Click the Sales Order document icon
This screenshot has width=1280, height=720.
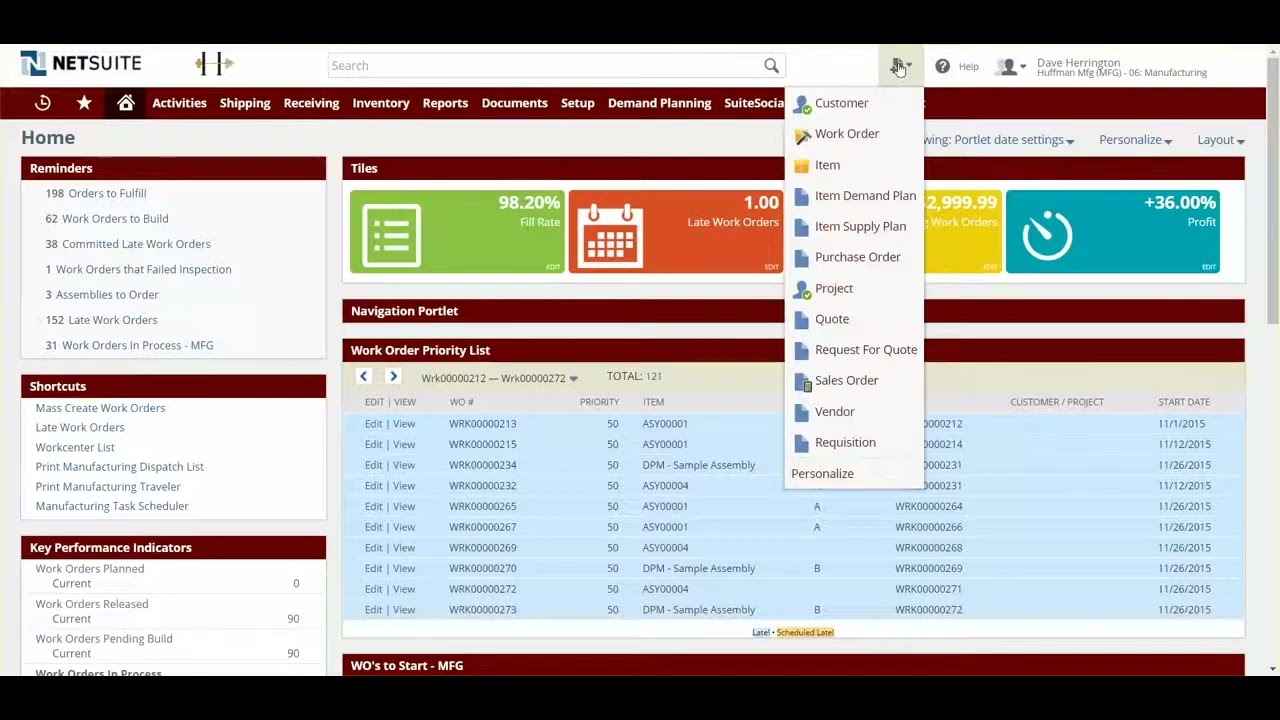pyautogui.click(x=802, y=381)
